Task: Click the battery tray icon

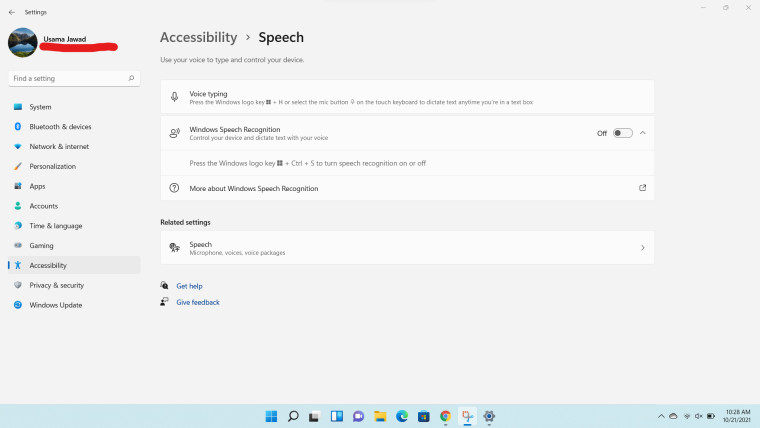Action: click(711, 416)
